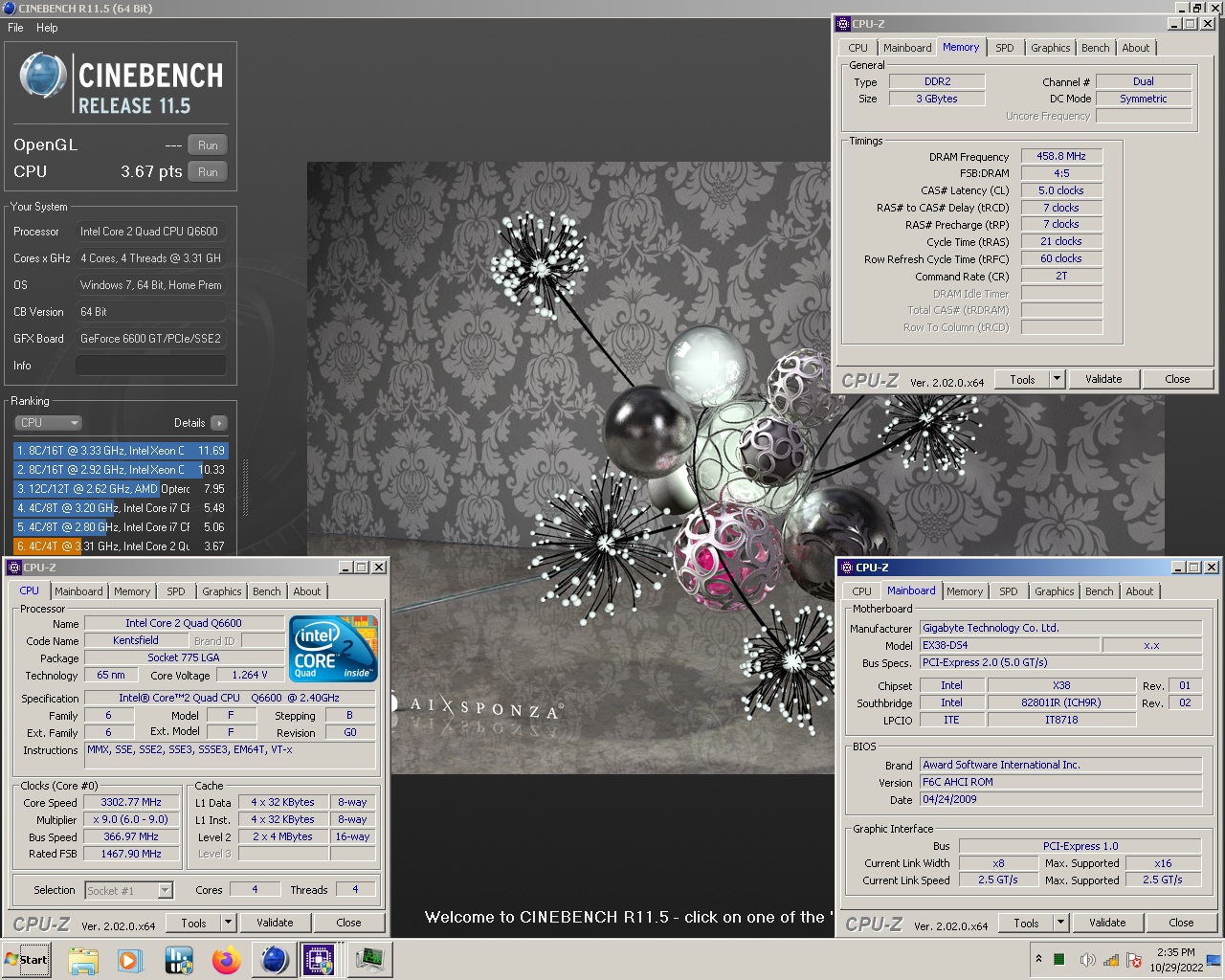The height and width of the screenshot is (980, 1225).
Task: Switch to SPD tab in Memory window
Action: (1004, 48)
